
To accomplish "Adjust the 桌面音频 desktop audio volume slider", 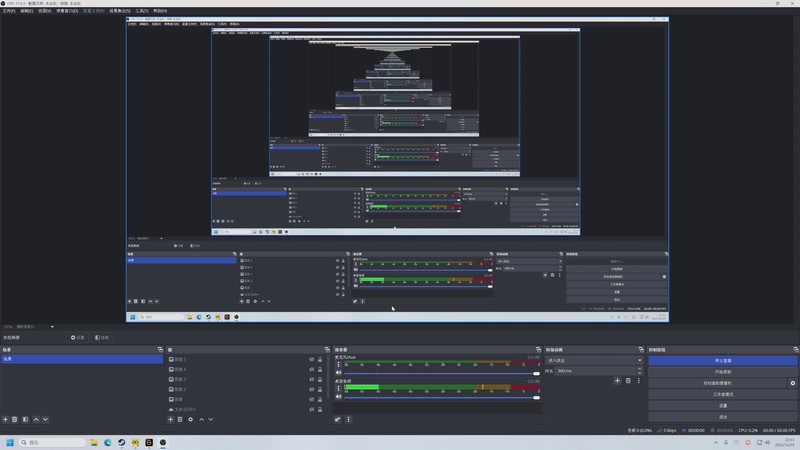I will pos(442,397).
